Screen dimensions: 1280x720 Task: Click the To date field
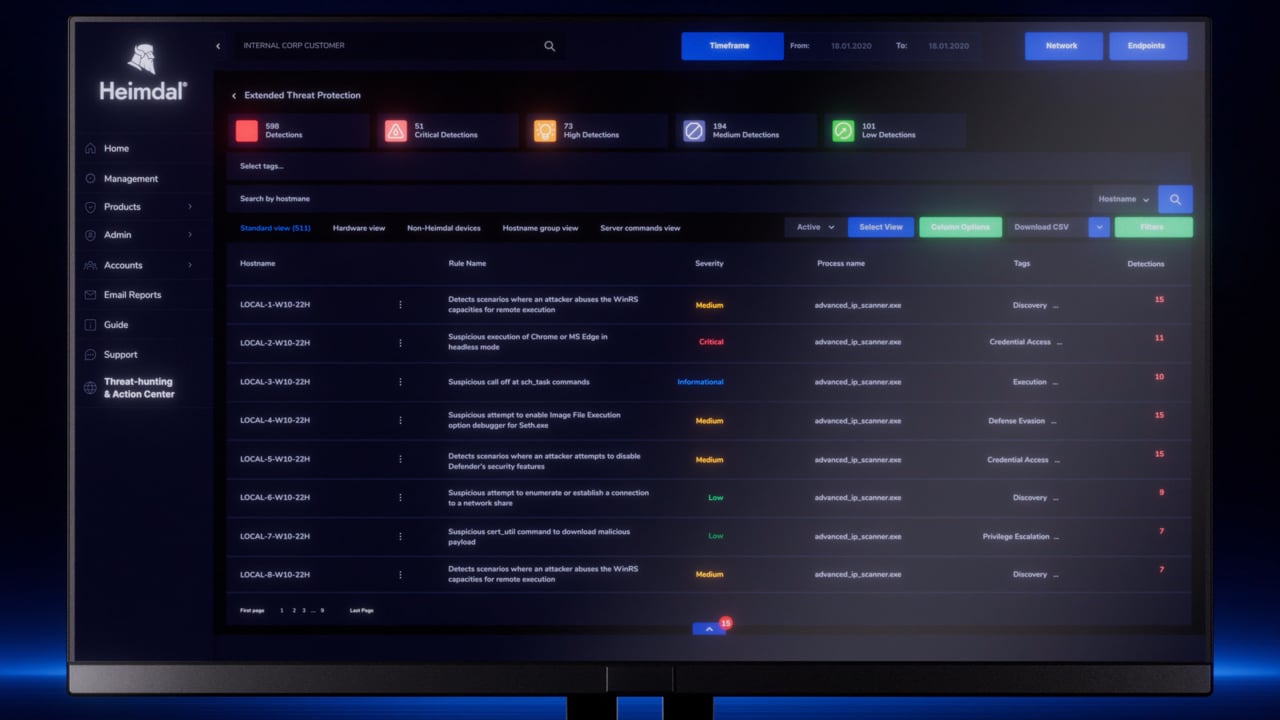(x=949, y=46)
